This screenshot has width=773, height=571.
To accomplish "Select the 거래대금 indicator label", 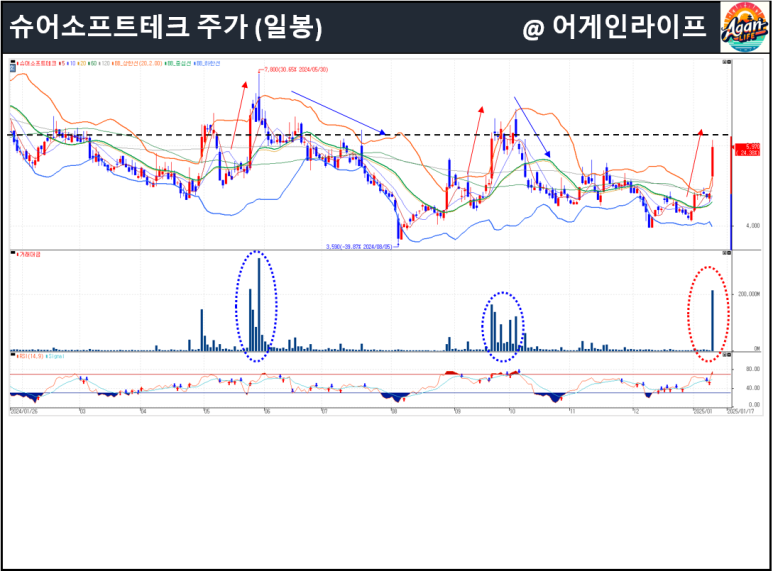I will [x=29, y=254].
